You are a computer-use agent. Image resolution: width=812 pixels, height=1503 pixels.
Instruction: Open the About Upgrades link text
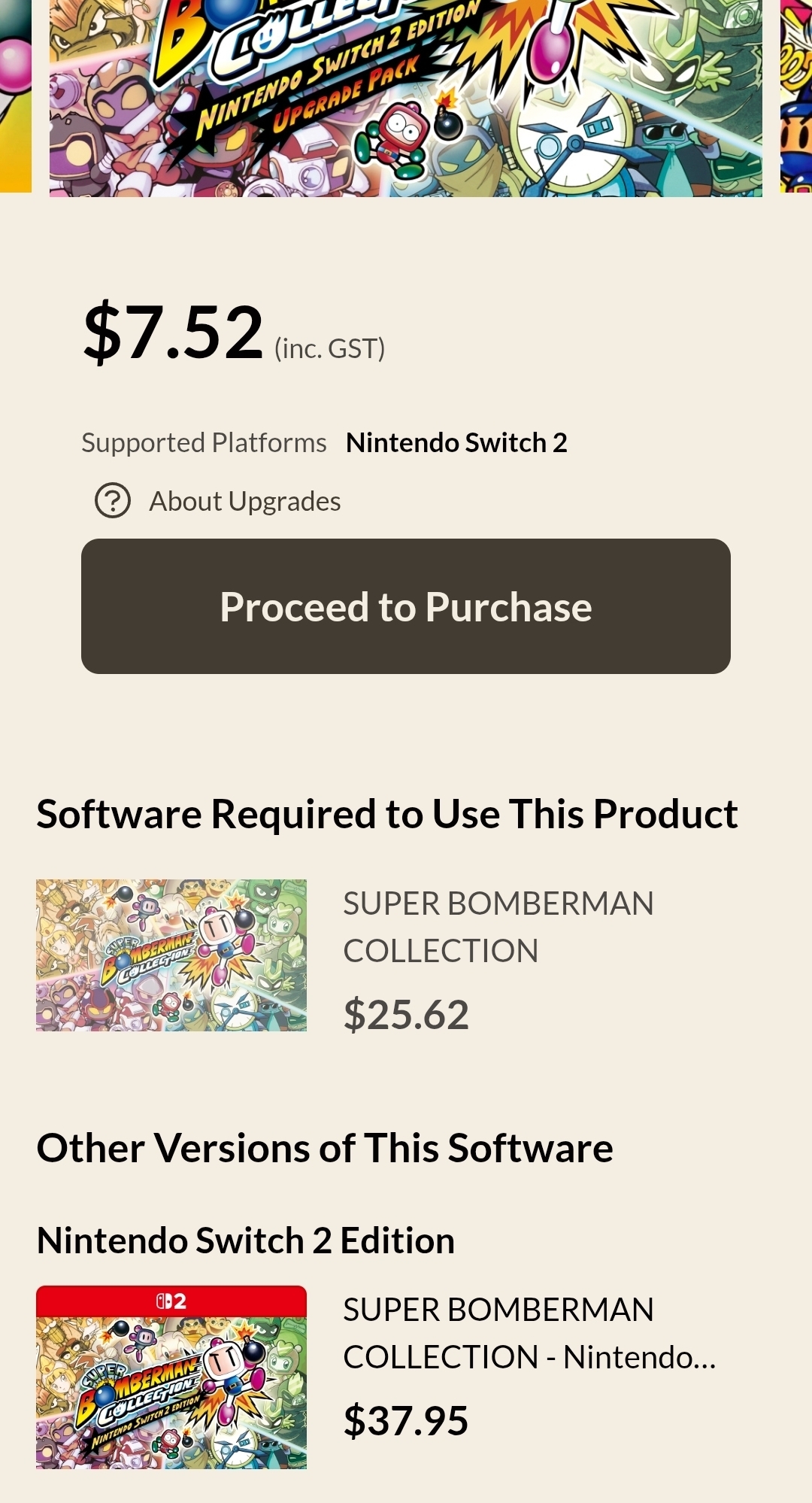click(244, 501)
